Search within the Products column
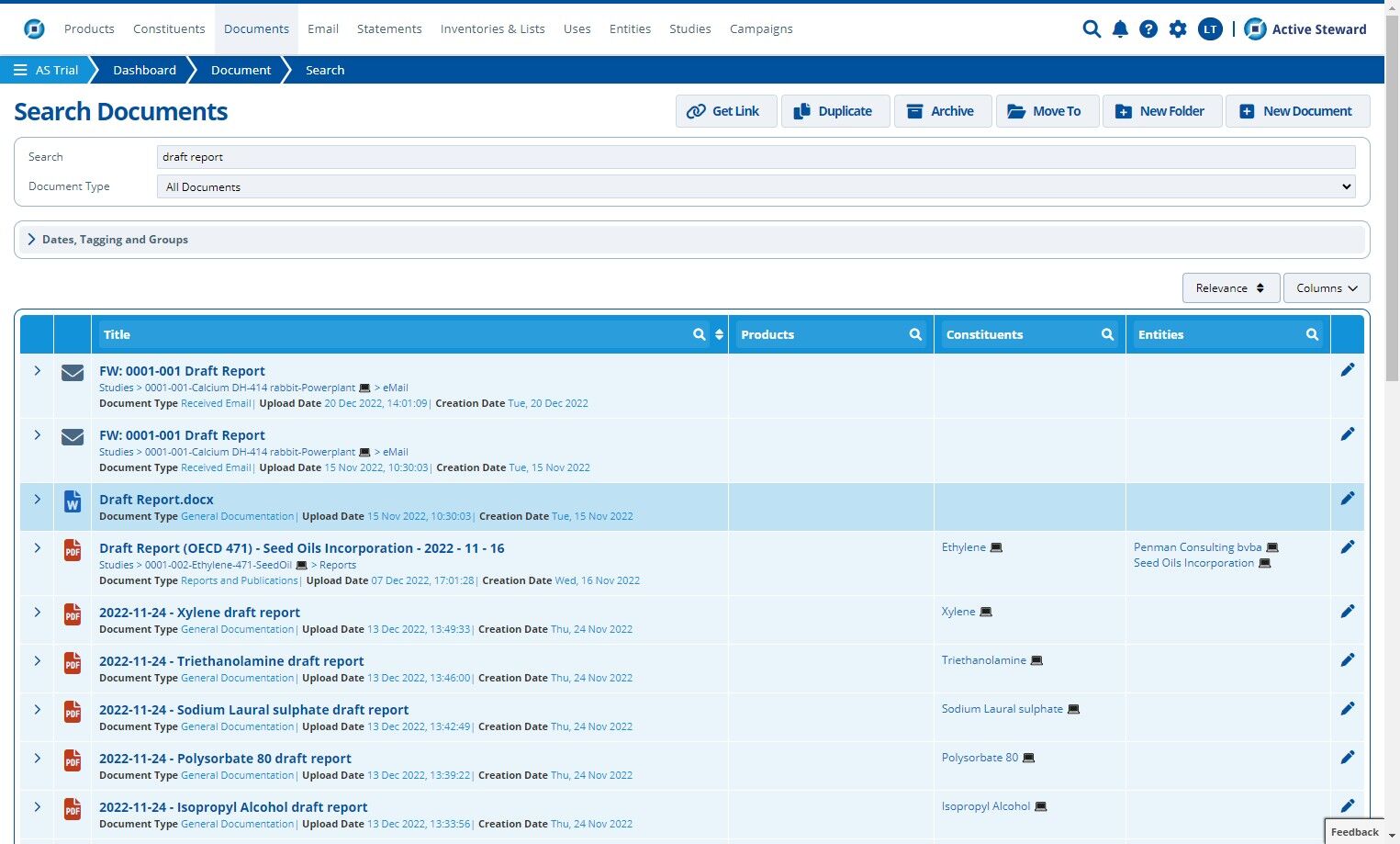Viewport: 1400px width, 844px height. pyautogui.click(x=915, y=335)
